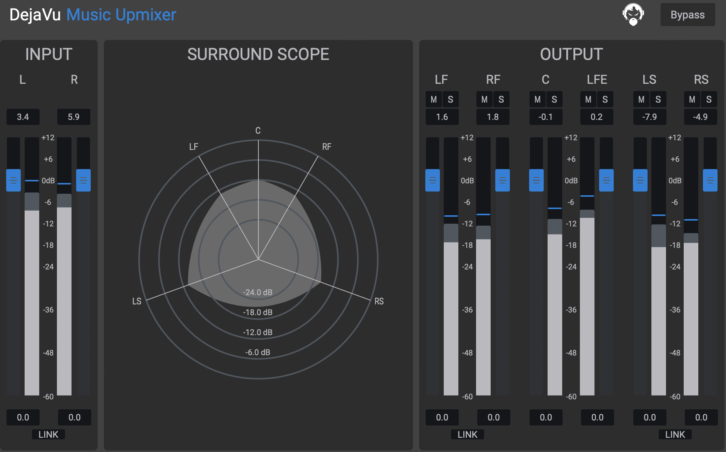Click the RS gain field at bottom

(701, 417)
